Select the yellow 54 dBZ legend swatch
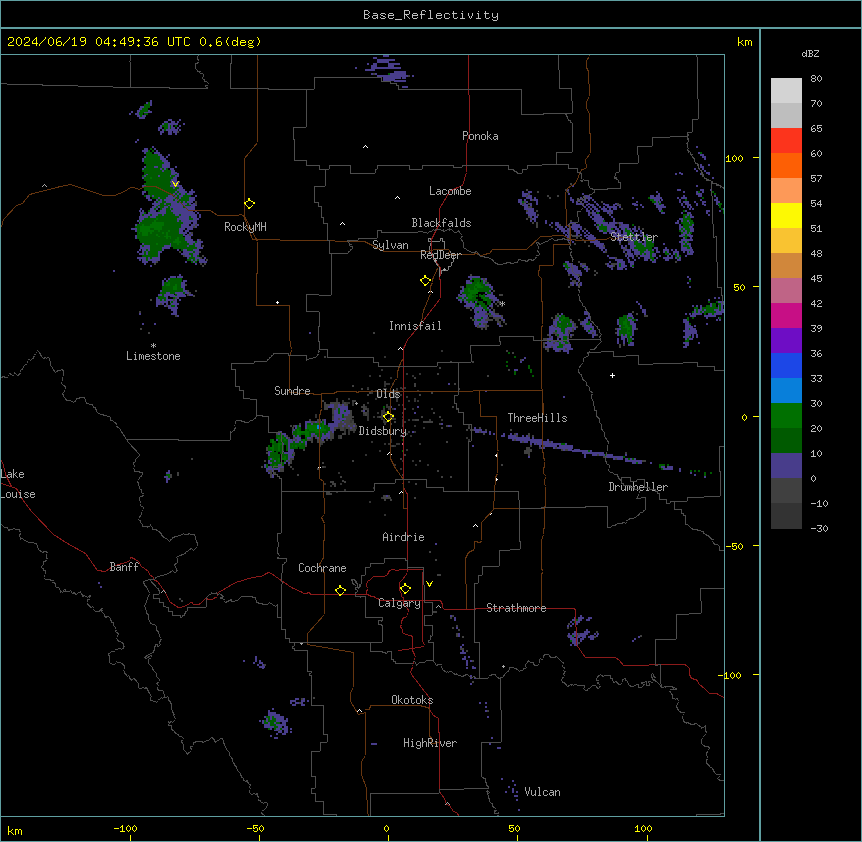Screen dimensions: 862x842 tap(786, 215)
